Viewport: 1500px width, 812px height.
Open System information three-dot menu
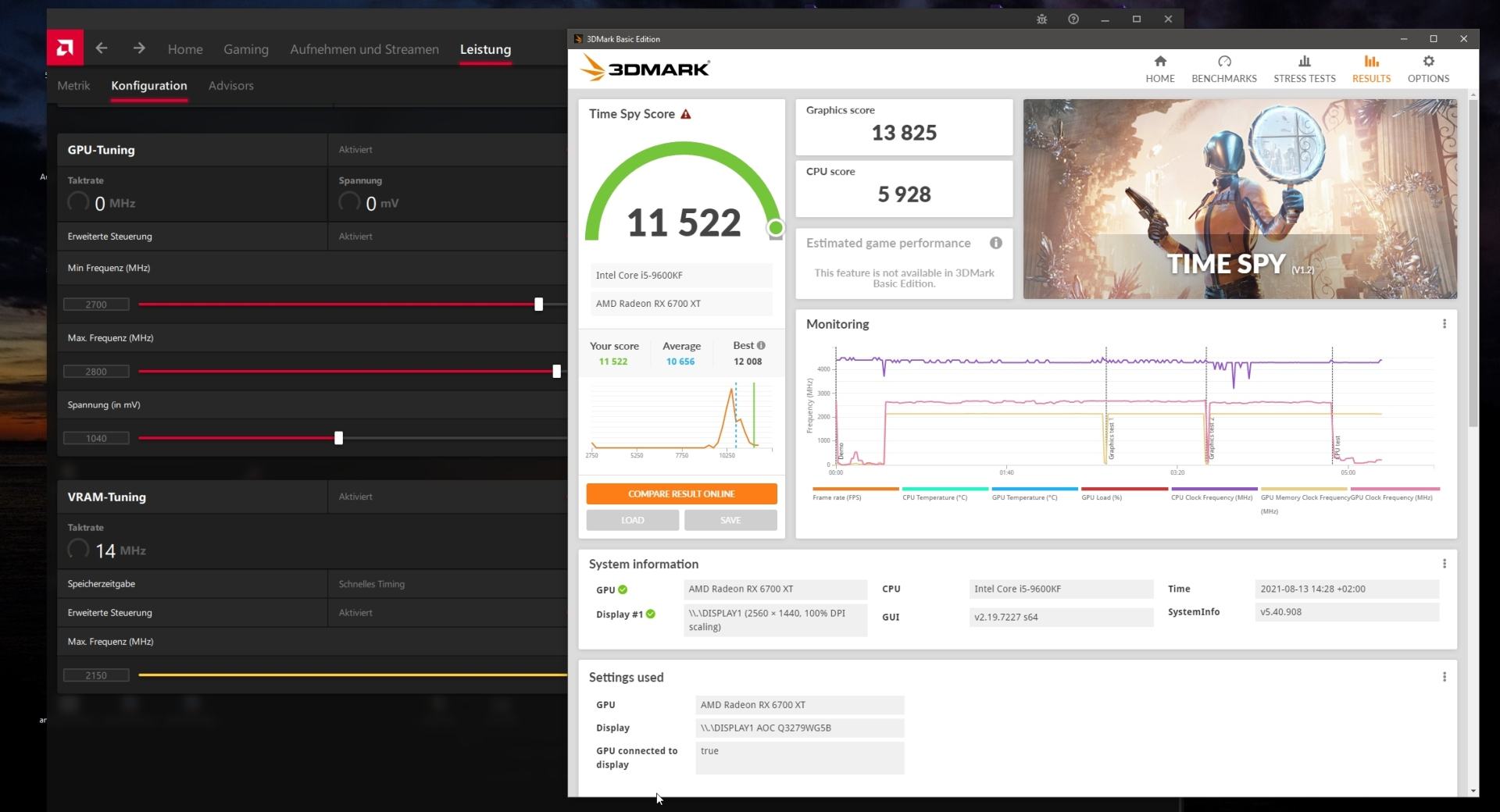pyautogui.click(x=1445, y=564)
